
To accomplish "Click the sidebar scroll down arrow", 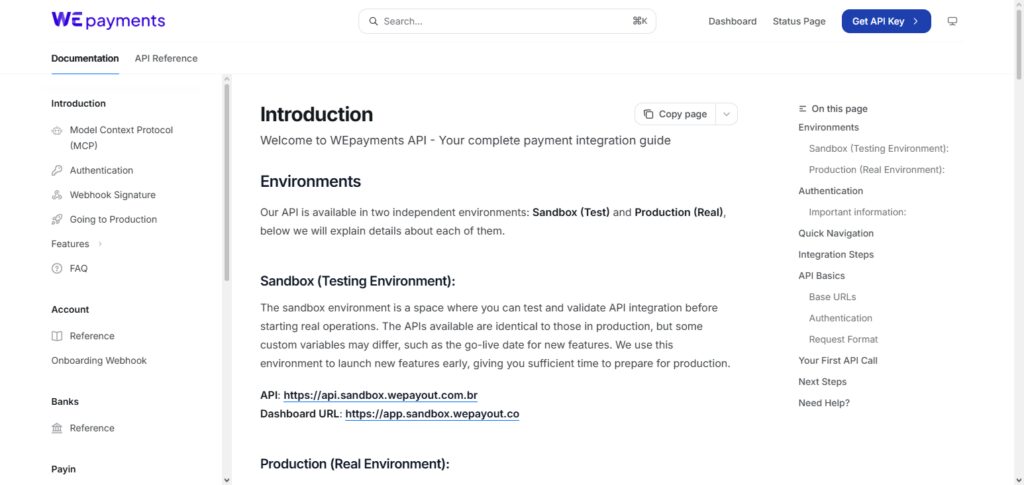I will coord(227,480).
